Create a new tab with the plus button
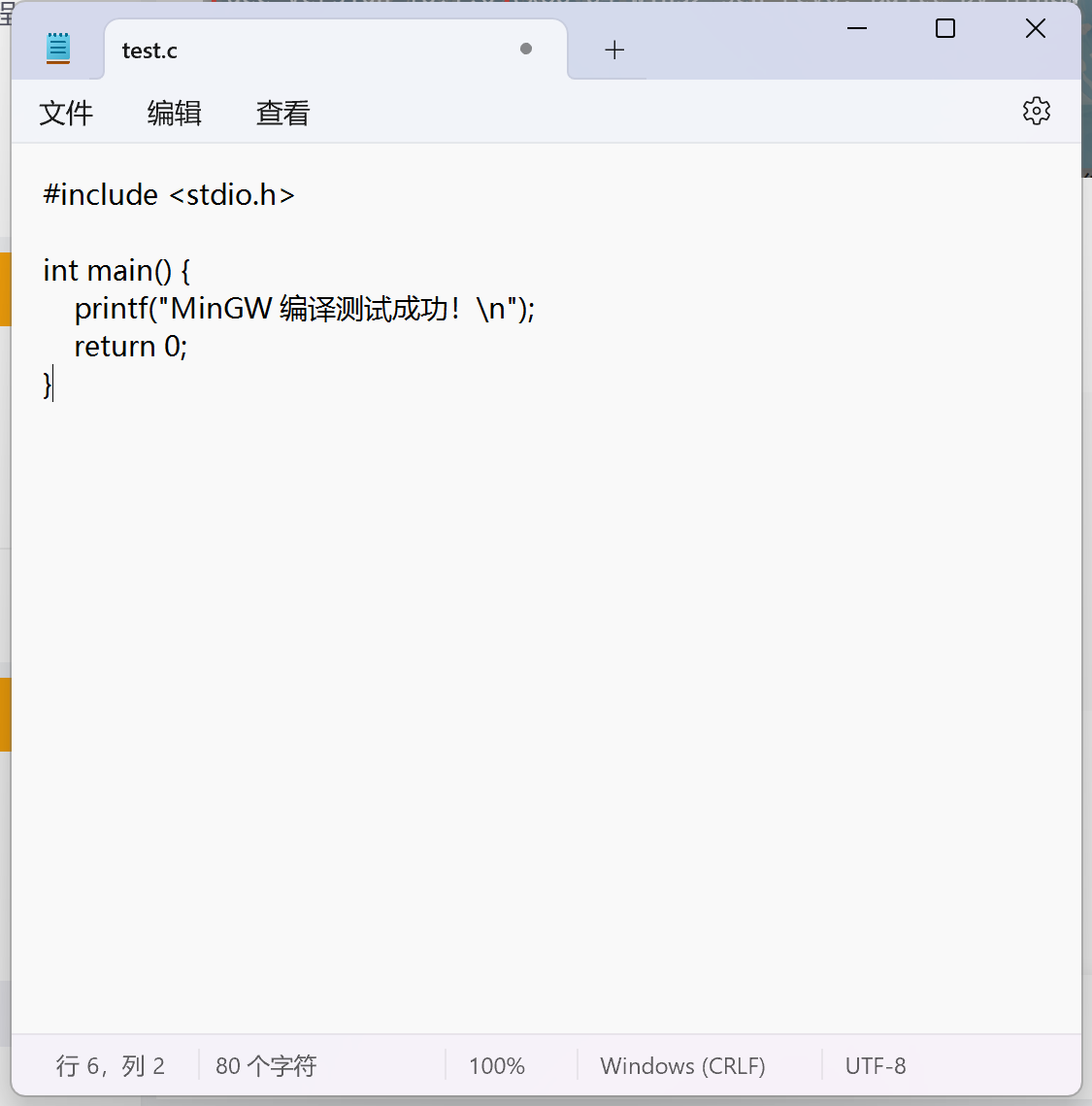Screen dimensions: 1092x1106 click(614, 50)
